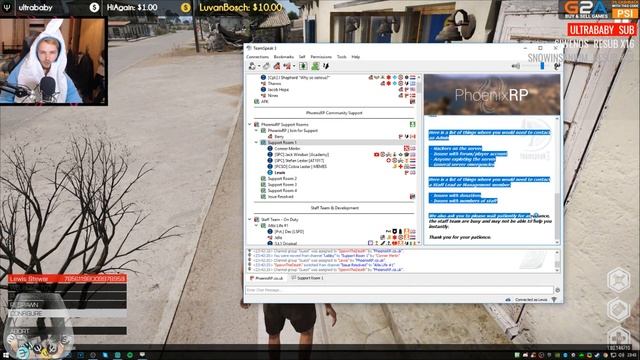This screenshot has width=640, height=360.
Task: Select user [SPC] Stefan Lester
Action: coord(299,160)
